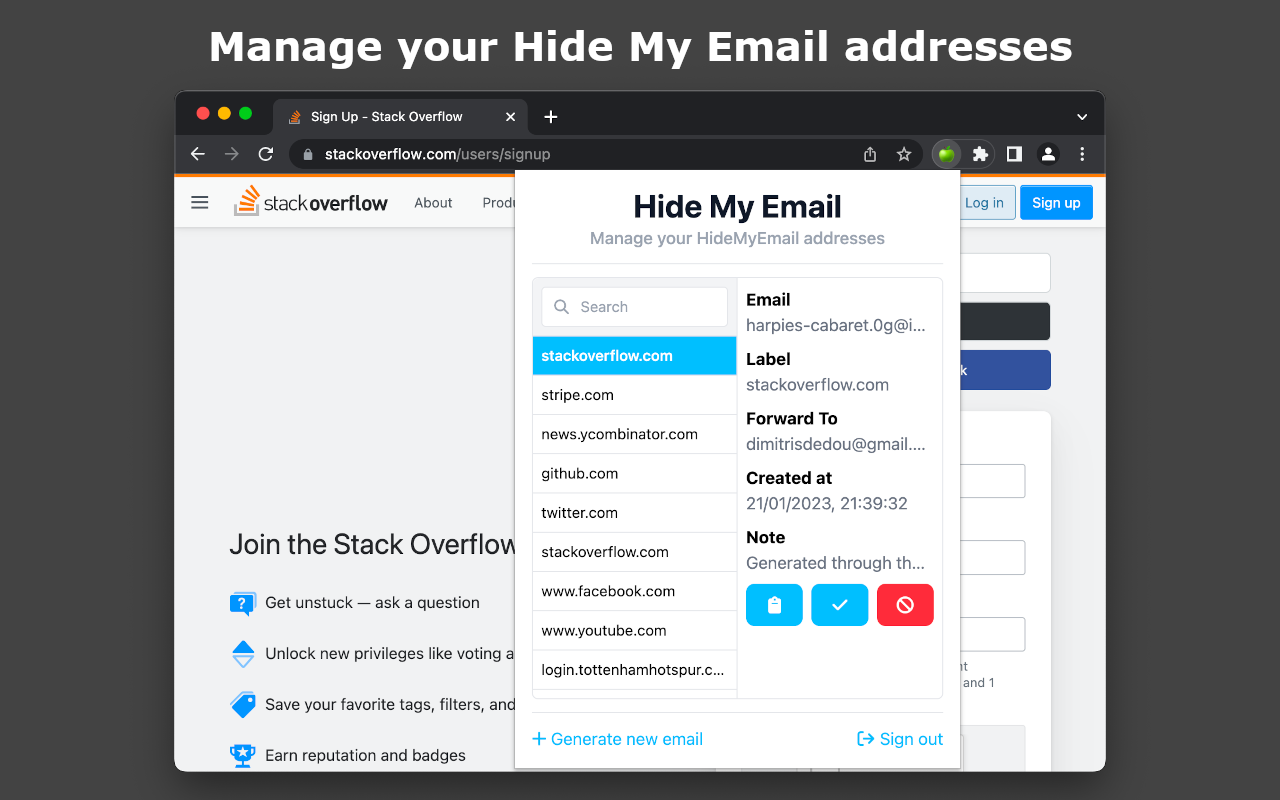Select the About navigation item
This screenshot has width=1280, height=800.
point(433,202)
